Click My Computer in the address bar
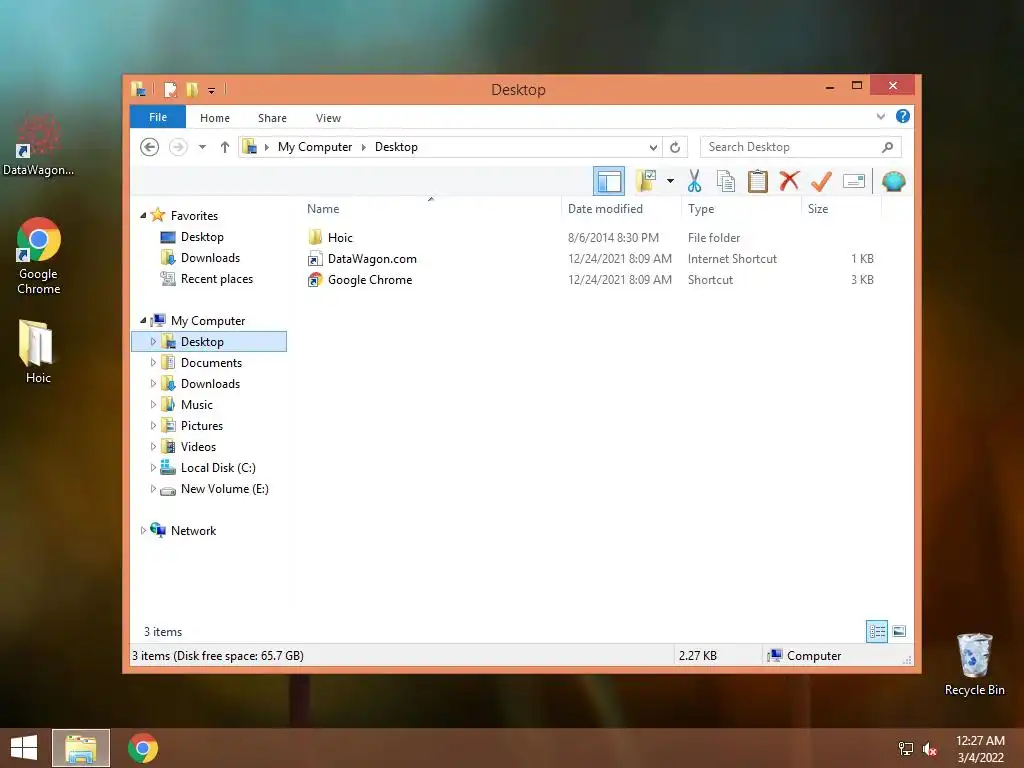 [315, 147]
